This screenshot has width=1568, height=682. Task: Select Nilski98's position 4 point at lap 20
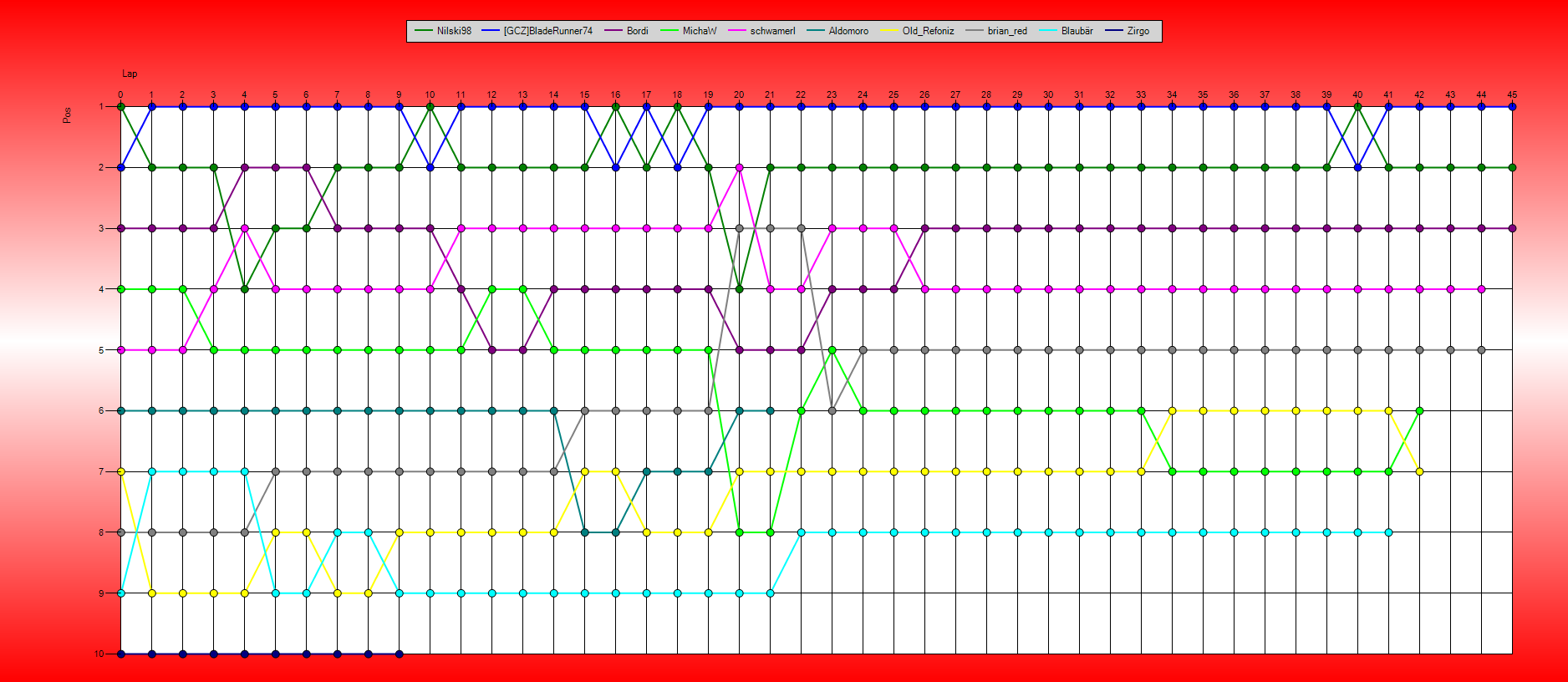click(x=739, y=289)
